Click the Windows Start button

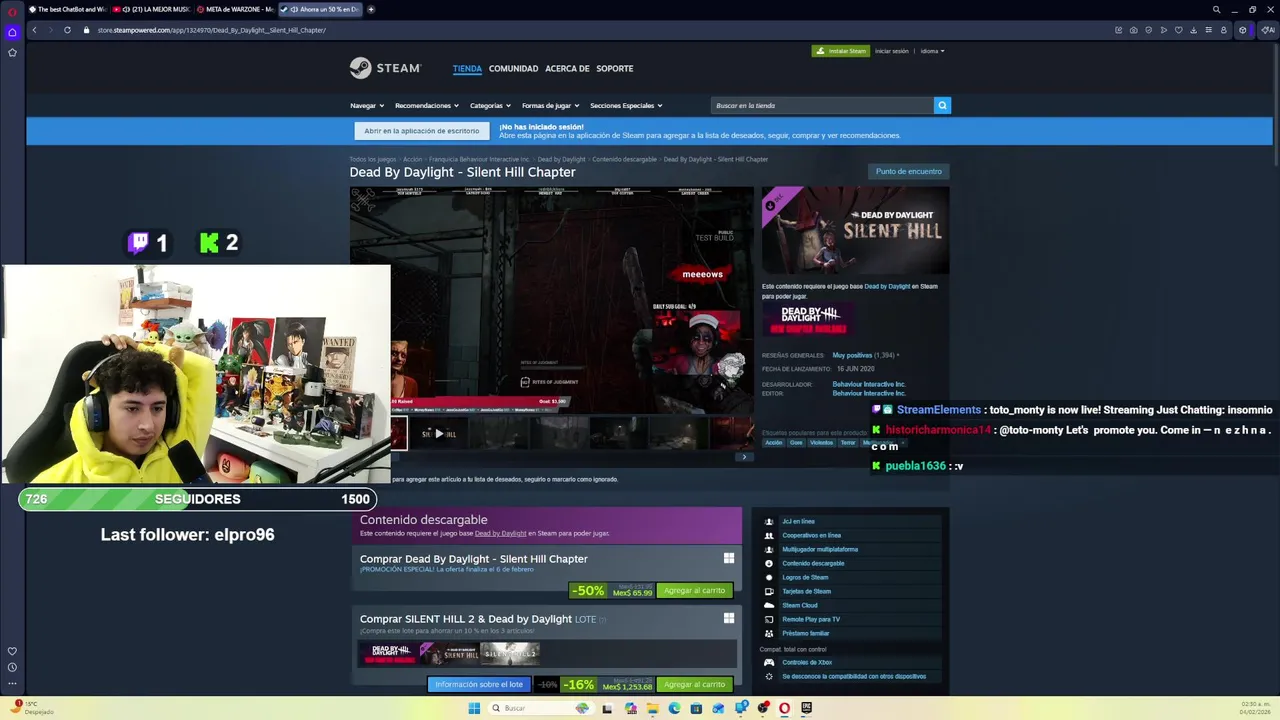click(474, 708)
